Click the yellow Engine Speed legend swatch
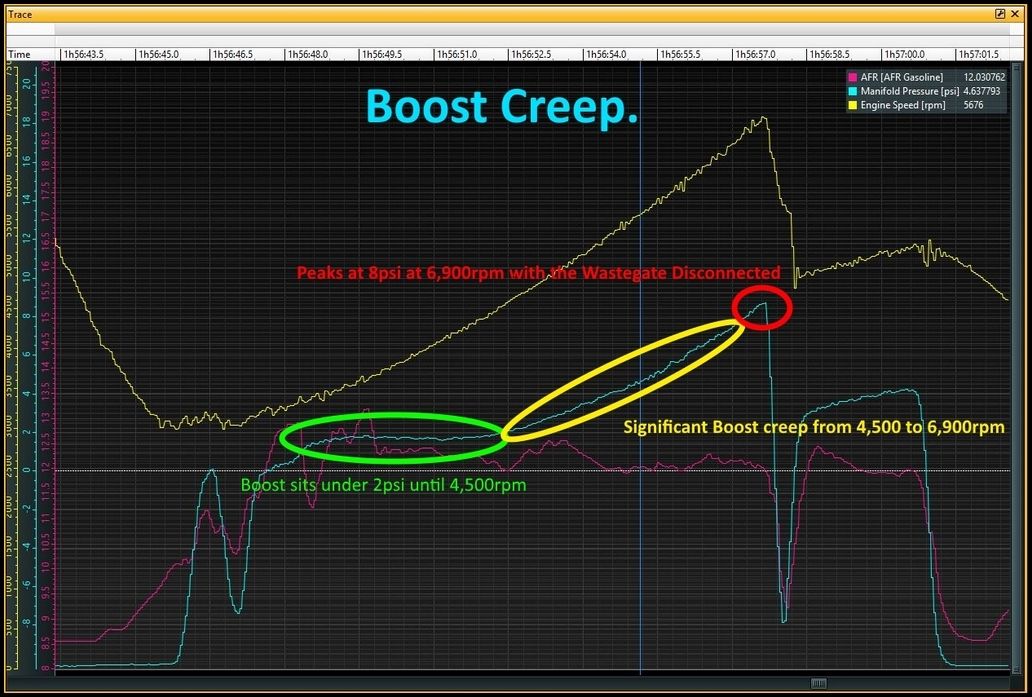This screenshot has height=697, width=1032. click(852, 105)
